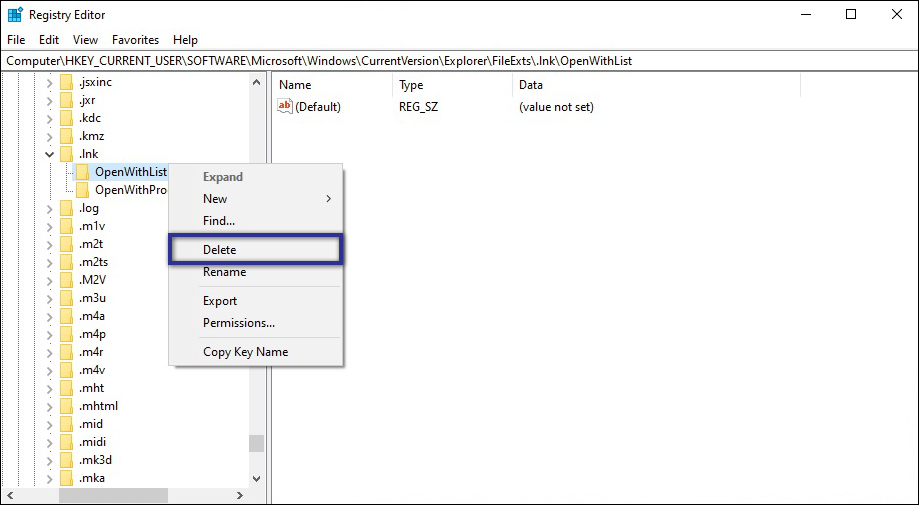Click the .m4p folder icon
The image size is (919, 505).
(x=66, y=334)
